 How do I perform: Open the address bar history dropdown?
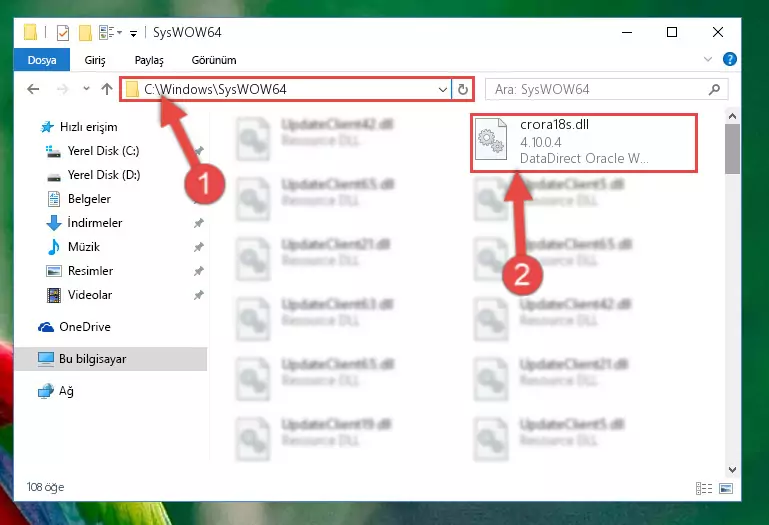point(442,89)
